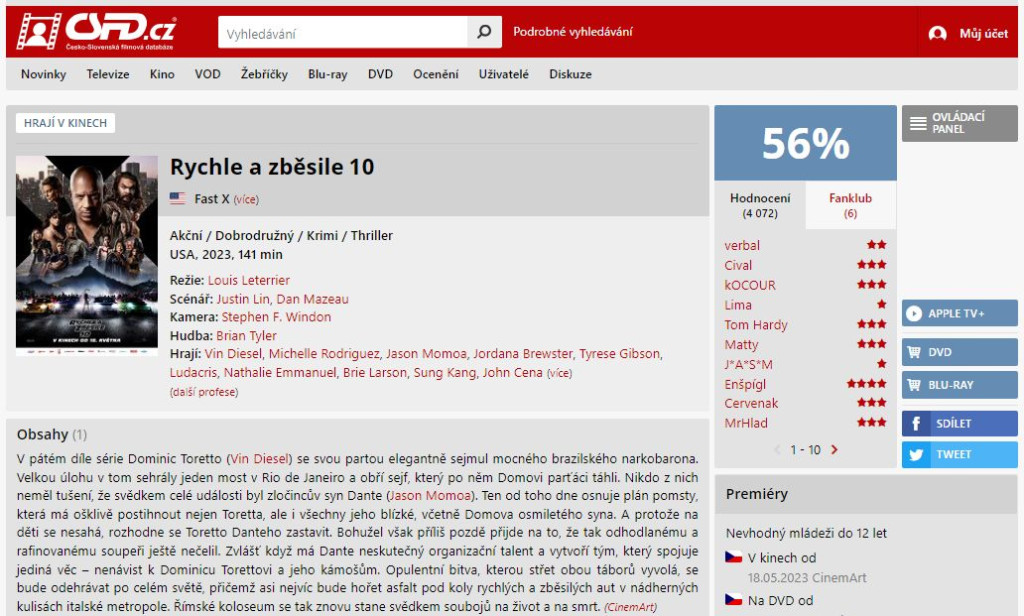Open actor Ludacris link
The width and height of the screenshot is (1024, 616).
[x=193, y=372]
